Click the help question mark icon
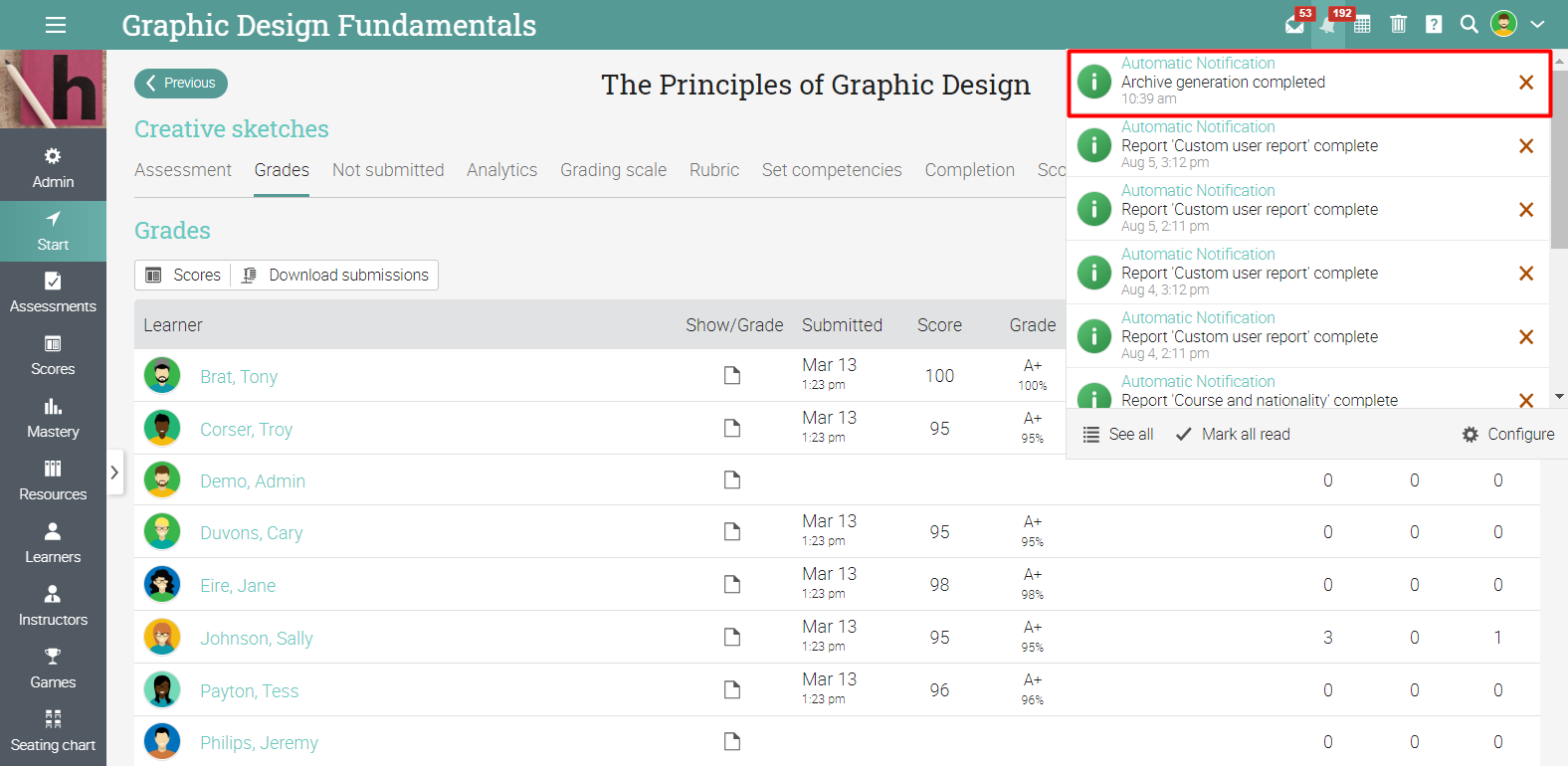1568x766 pixels. pos(1434,25)
